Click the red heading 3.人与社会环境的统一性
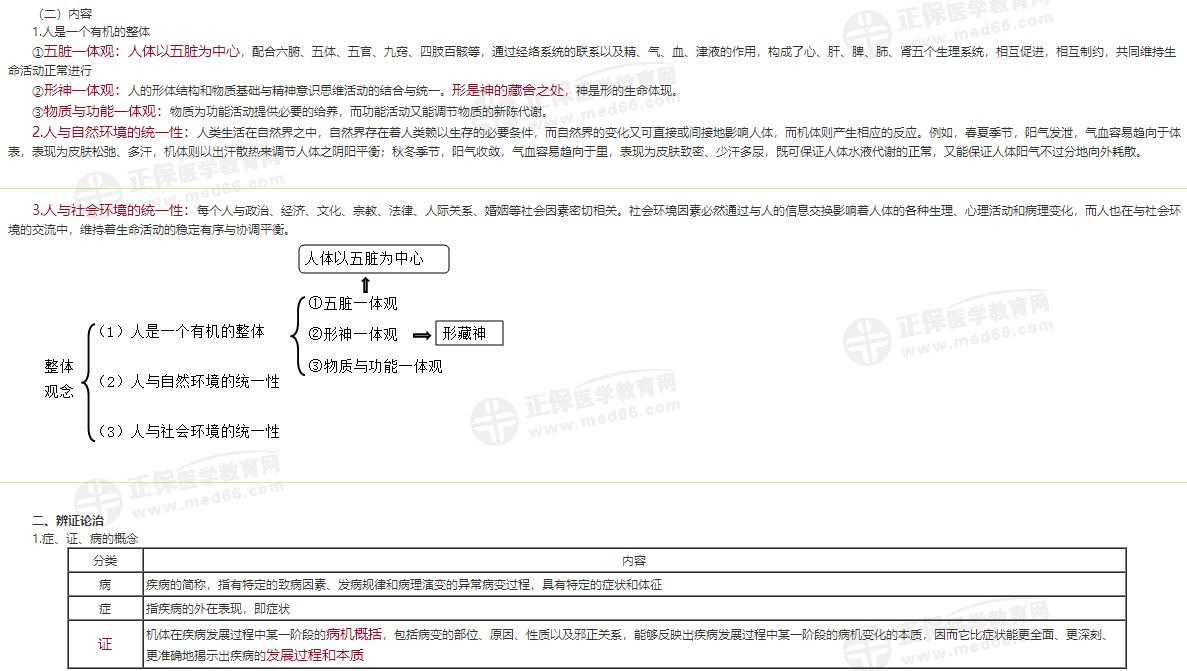The width and height of the screenshot is (1187, 671). 110,210
